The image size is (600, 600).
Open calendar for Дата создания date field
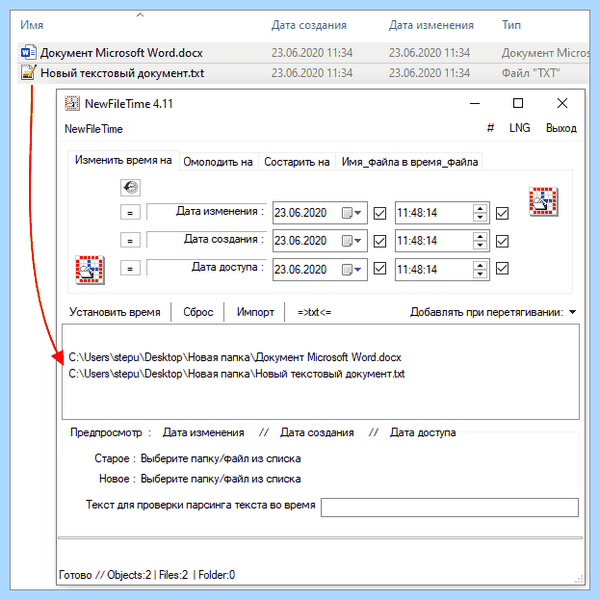(x=352, y=241)
